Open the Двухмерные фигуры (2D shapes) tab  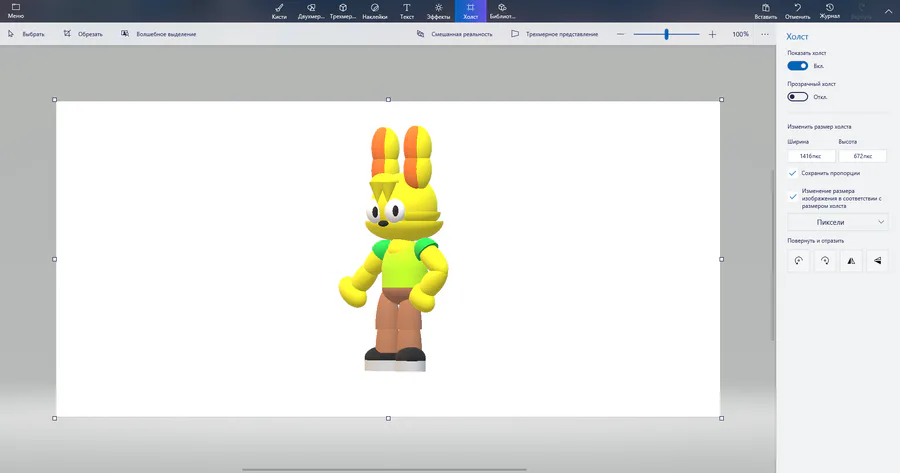click(311, 11)
